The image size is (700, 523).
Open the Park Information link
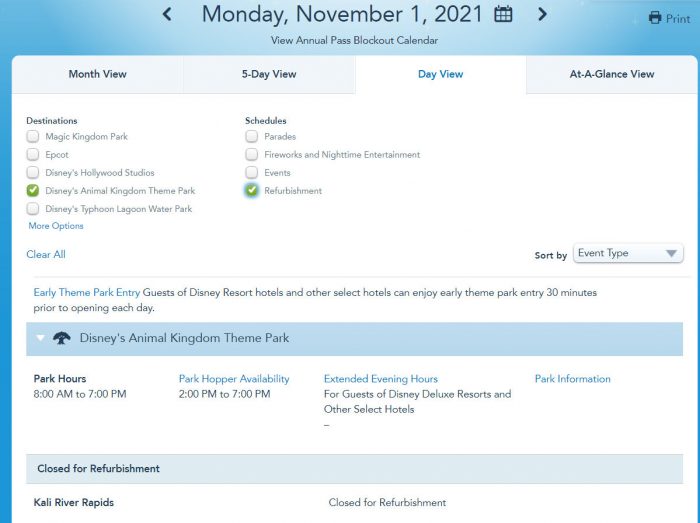[572, 379]
